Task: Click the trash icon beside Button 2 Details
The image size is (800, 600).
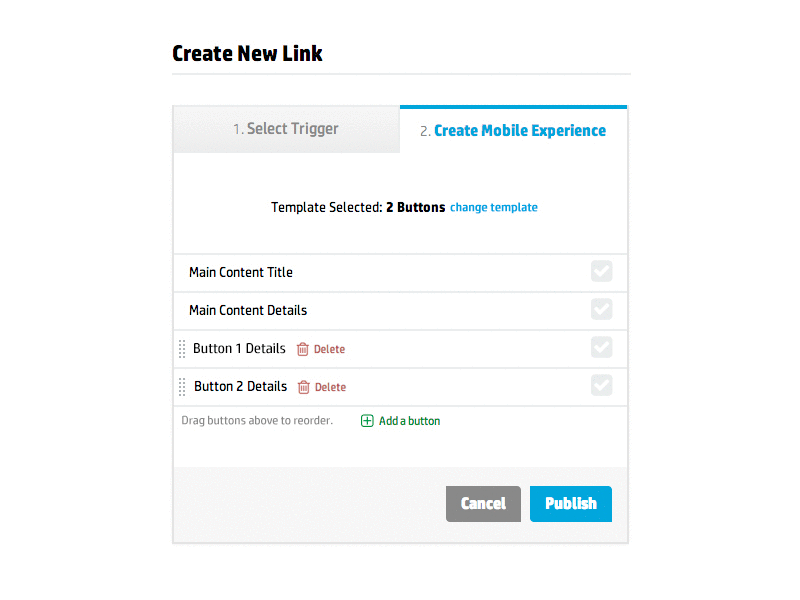Action: pyautogui.click(x=302, y=387)
